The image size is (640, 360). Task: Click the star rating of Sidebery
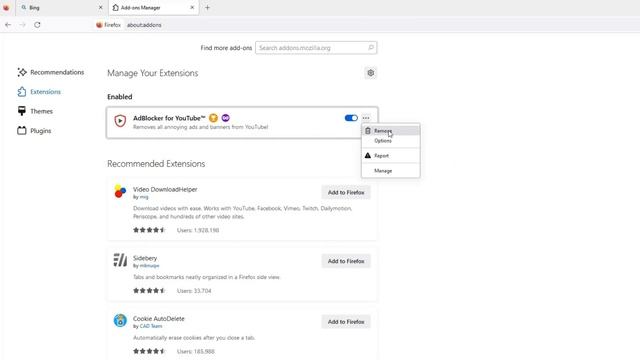149,291
